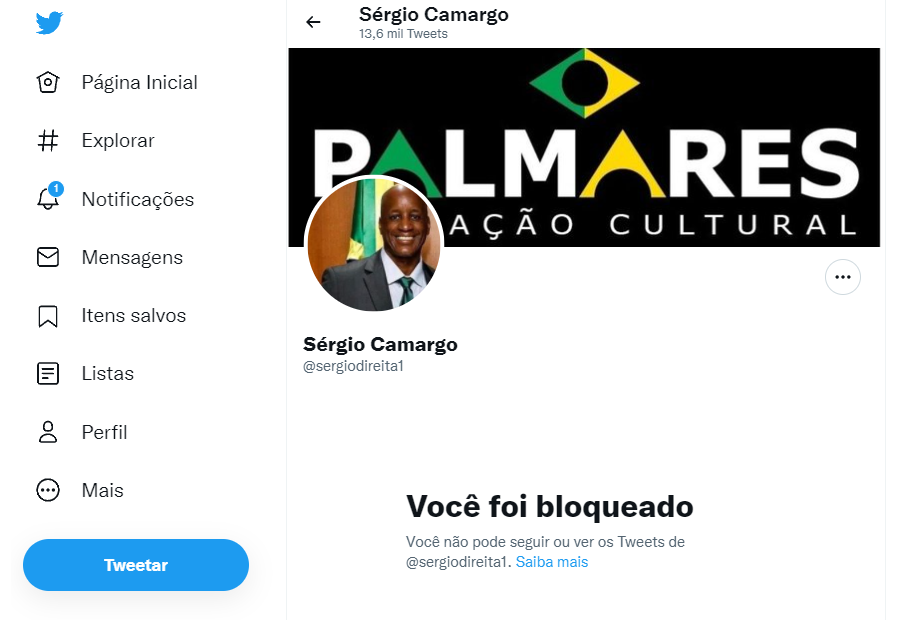Click the Itens salvos label
Viewport: 912px width, 620px height.
coord(134,315)
